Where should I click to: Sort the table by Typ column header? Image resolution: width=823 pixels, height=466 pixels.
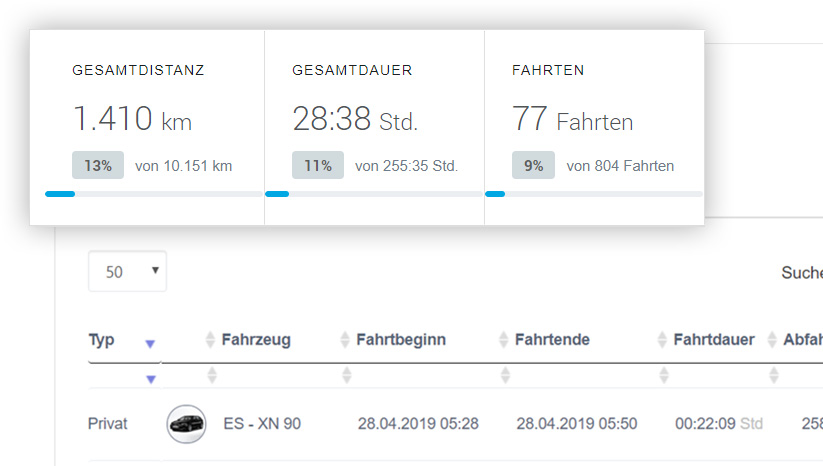101,340
